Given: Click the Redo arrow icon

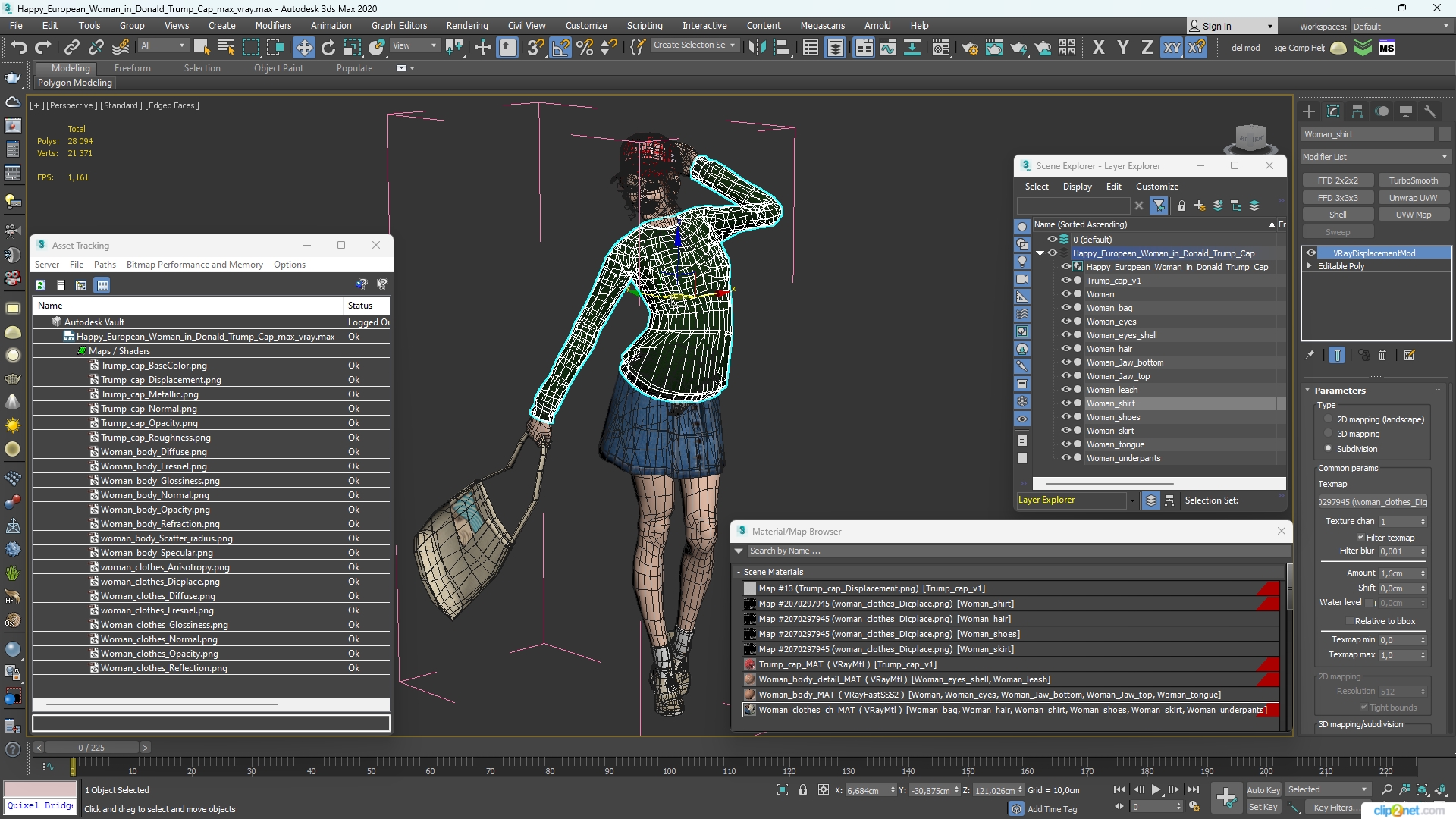Looking at the screenshot, I should (43, 47).
